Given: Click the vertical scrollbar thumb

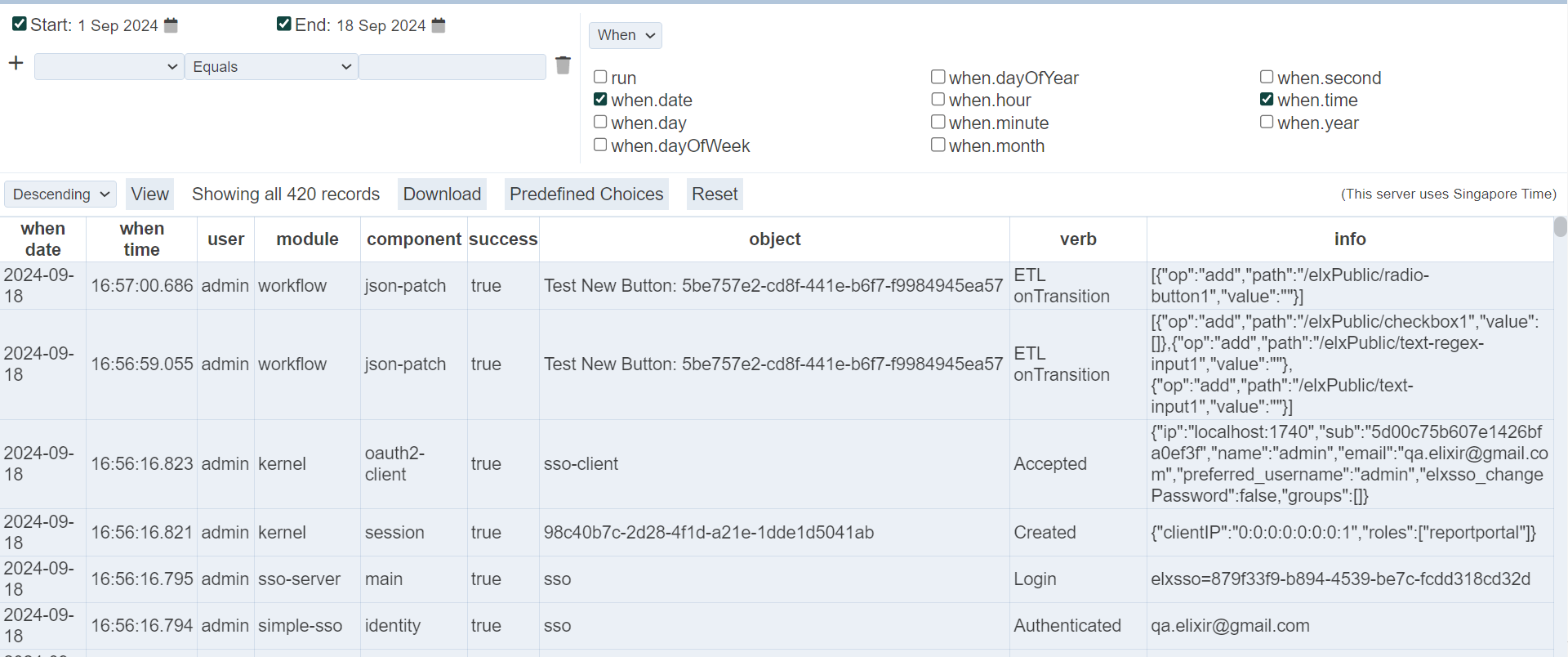Looking at the screenshot, I should point(1560,226).
